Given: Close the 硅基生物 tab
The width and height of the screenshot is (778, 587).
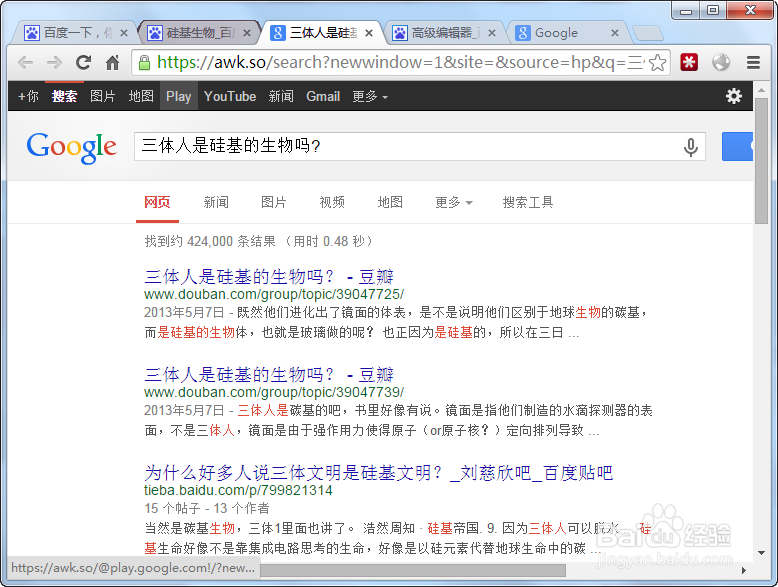Looking at the screenshot, I should pyautogui.click(x=247, y=33).
